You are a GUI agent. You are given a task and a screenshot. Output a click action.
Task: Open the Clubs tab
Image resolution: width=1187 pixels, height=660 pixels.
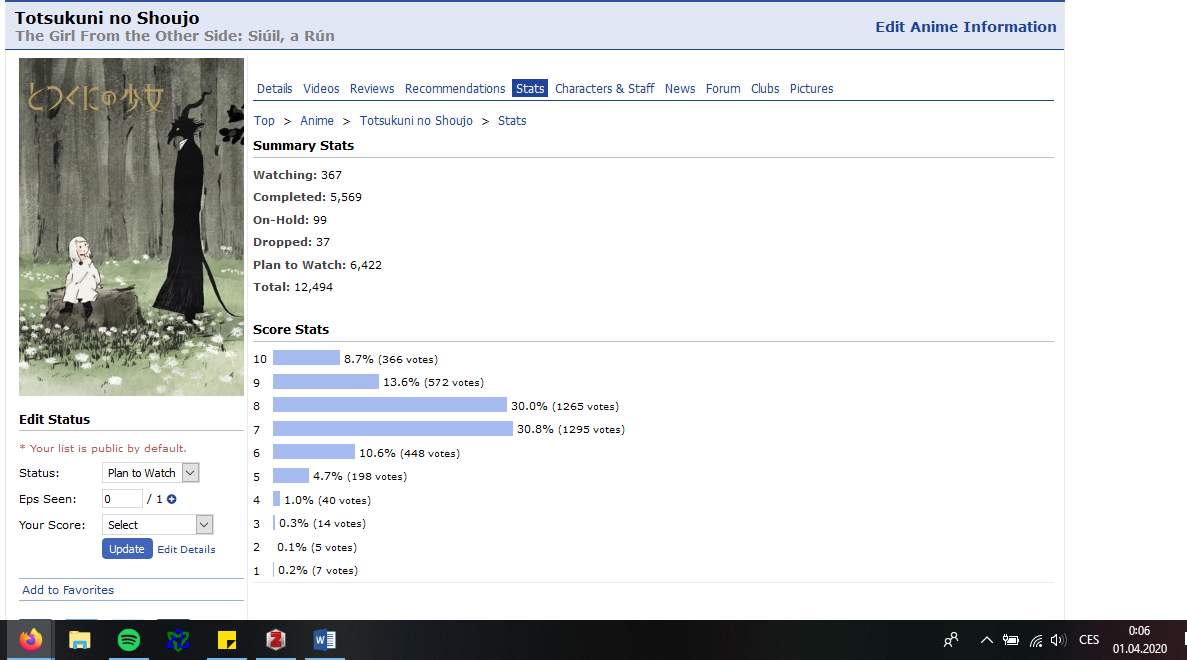pyautogui.click(x=765, y=89)
